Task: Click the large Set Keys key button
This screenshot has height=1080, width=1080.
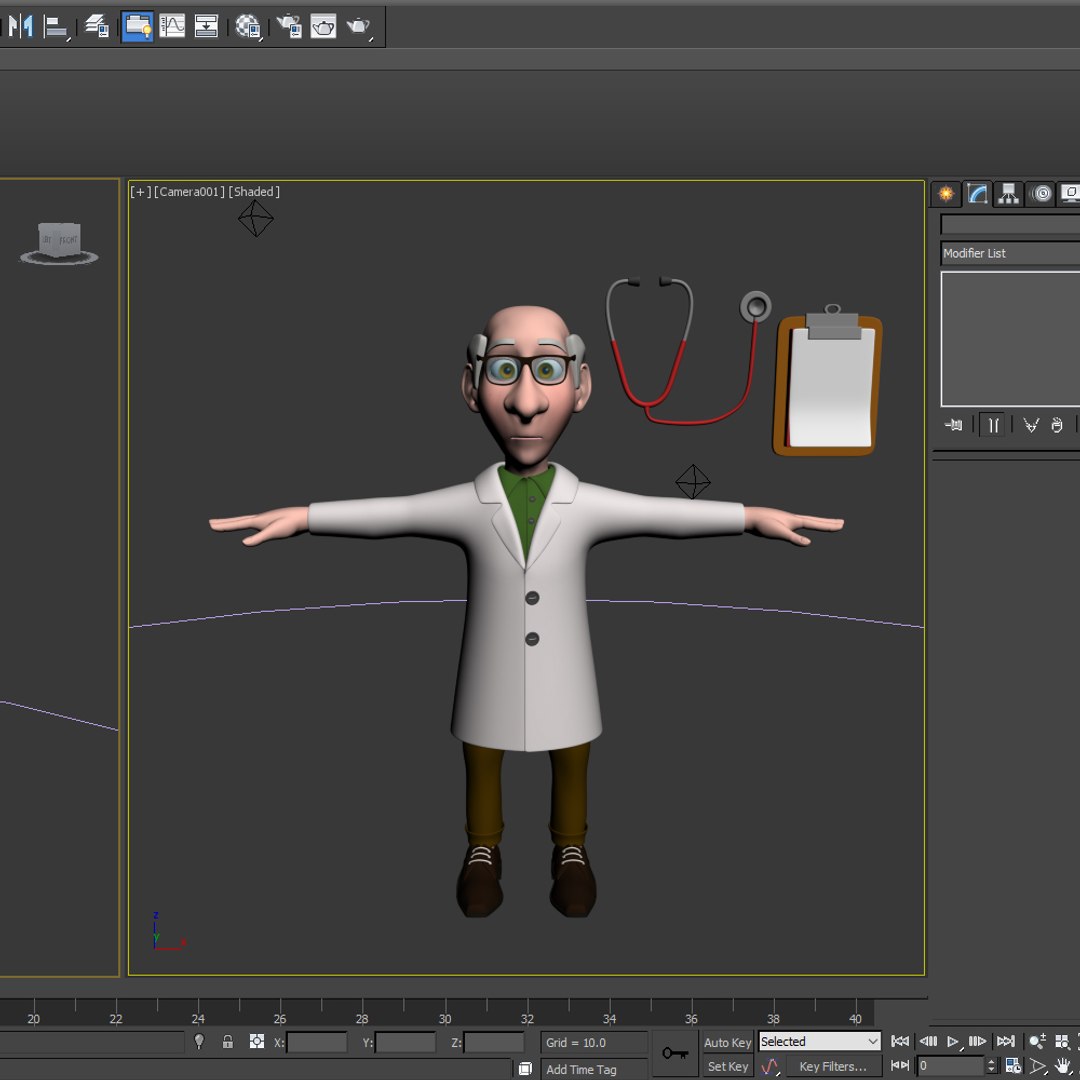Action: [x=675, y=1052]
